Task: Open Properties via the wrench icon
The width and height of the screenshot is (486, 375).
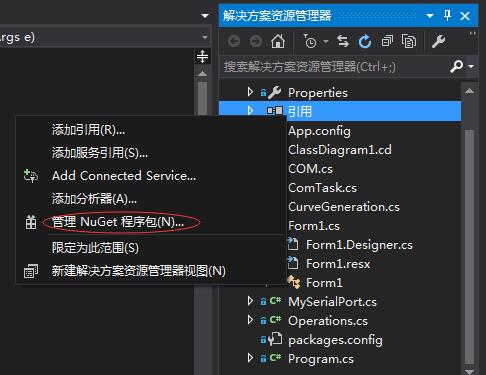Action: pyautogui.click(x=438, y=42)
